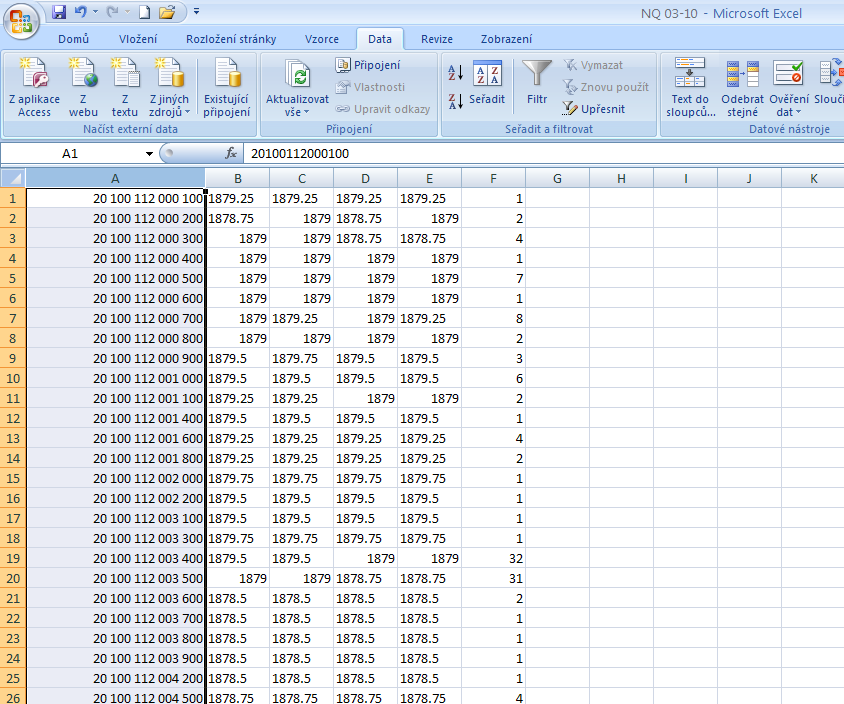This screenshot has width=844, height=704.
Task: Open the Name Box dropdown arrow
Action: pyautogui.click(x=149, y=153)
